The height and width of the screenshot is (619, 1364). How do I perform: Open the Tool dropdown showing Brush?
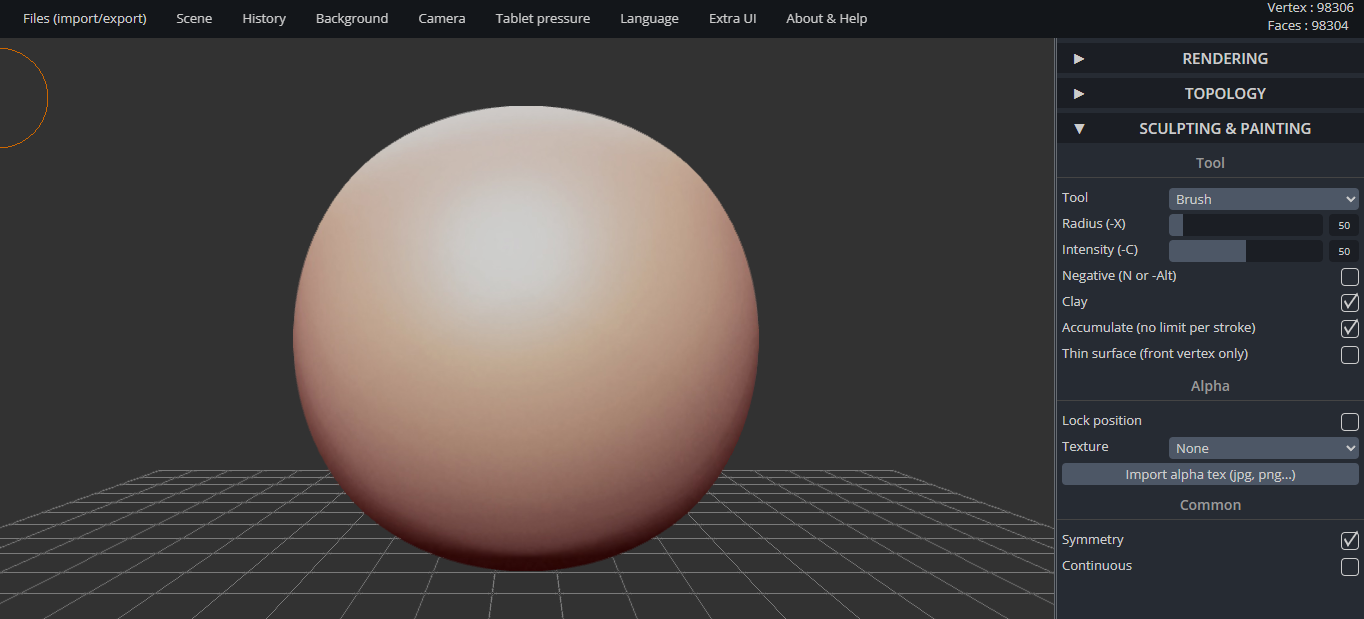click(1263, 198)
